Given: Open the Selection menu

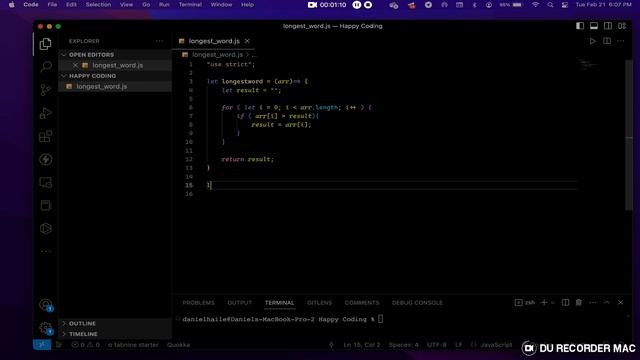Looking at the screenshot, I should click(98, 5).
